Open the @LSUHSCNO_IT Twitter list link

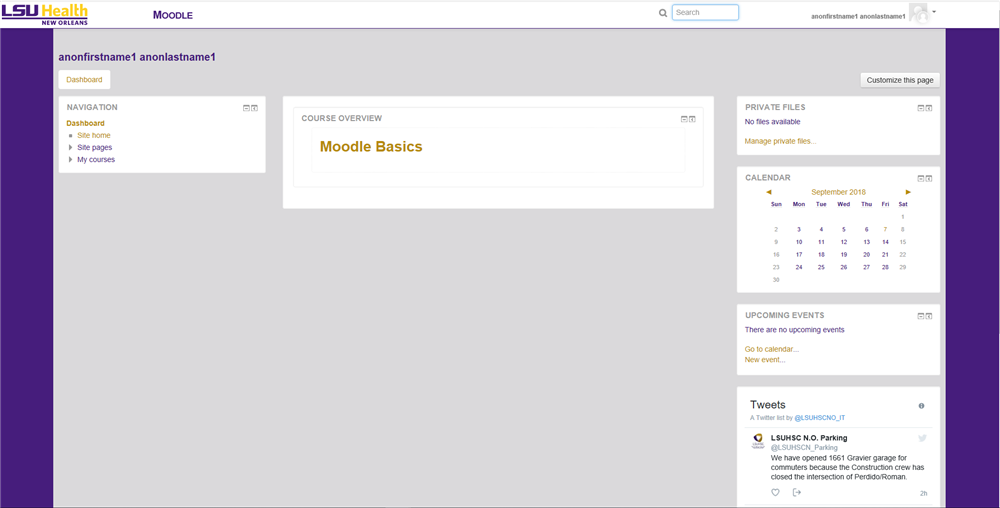click(820, 417)
